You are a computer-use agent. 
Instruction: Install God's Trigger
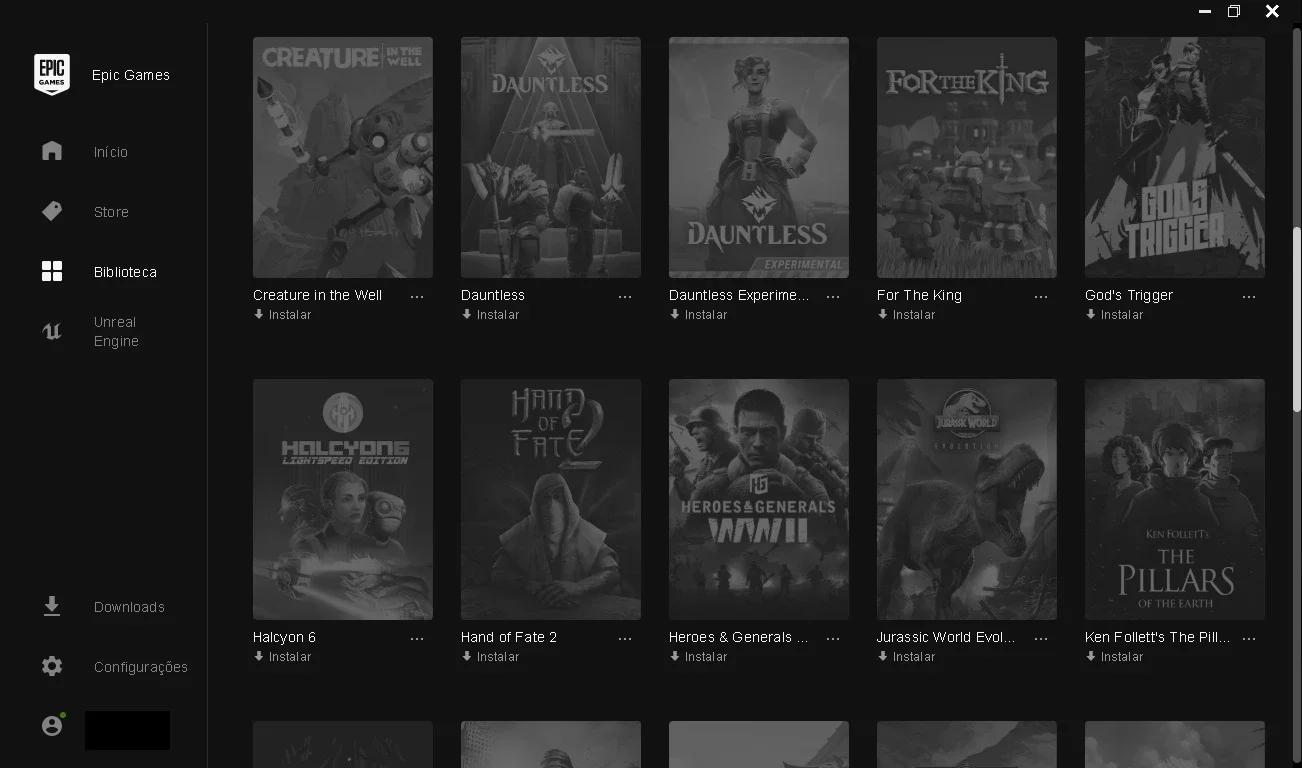click(x=1114, y=315)
